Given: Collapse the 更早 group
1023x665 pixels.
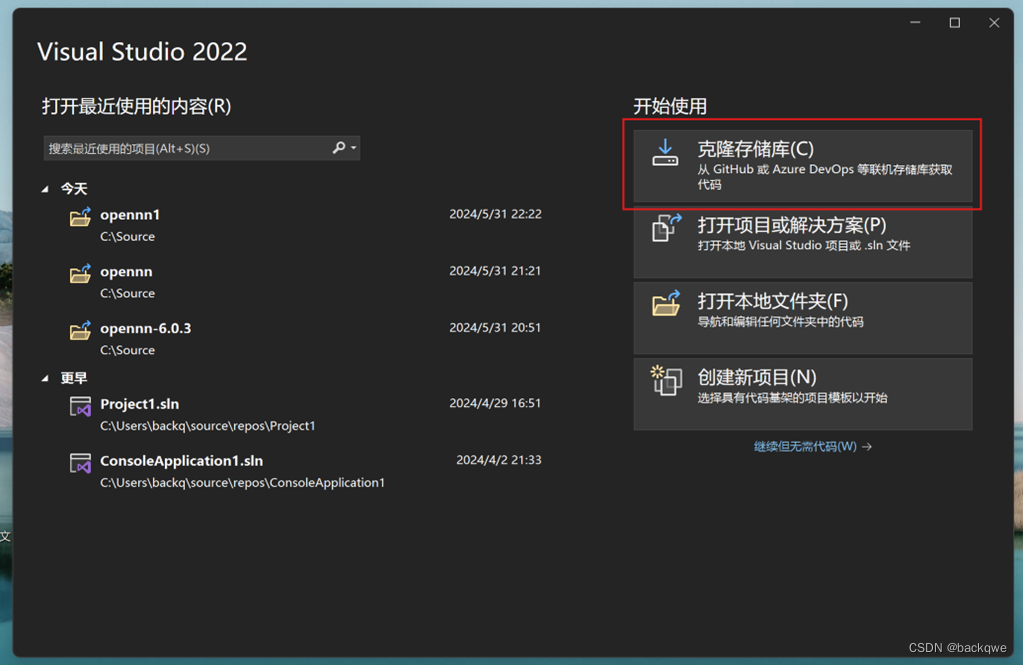Looking at the screenshot, I should click(x=45, y=379).
